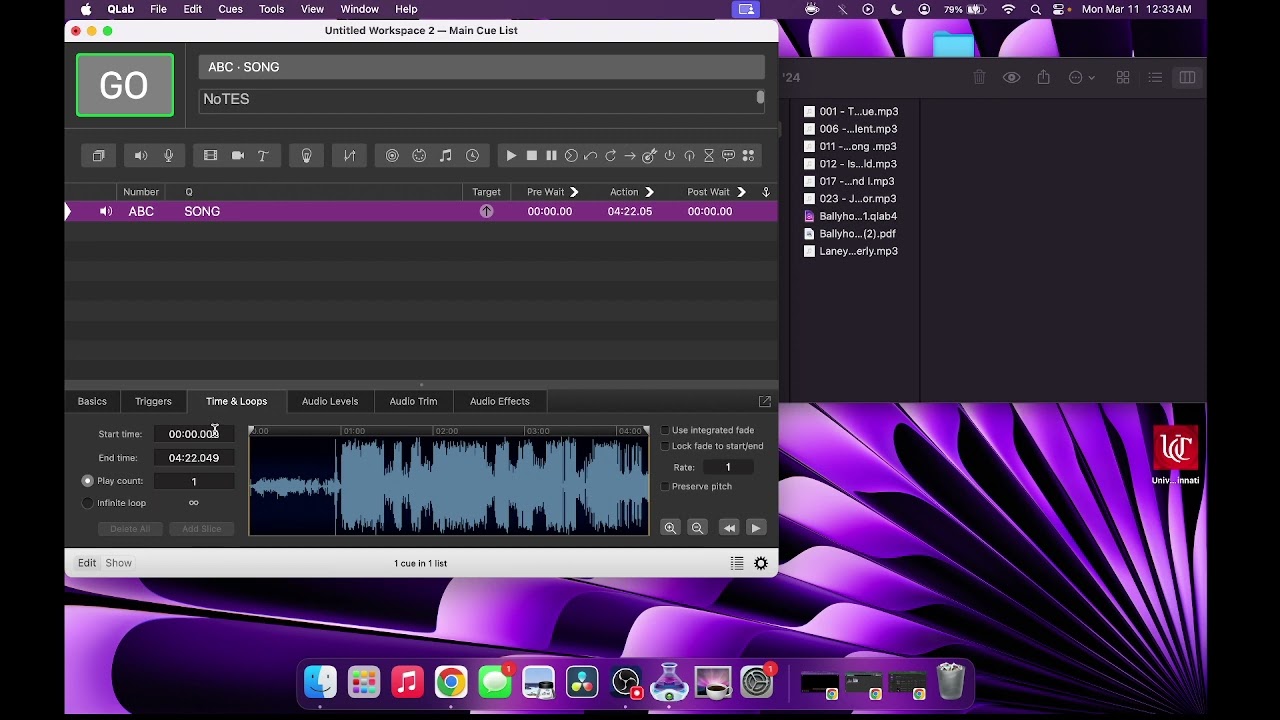Add a Video cue (filmstrip icon)
The height and width of the screenshot is (720, 1280).
(x=210, y=156)
